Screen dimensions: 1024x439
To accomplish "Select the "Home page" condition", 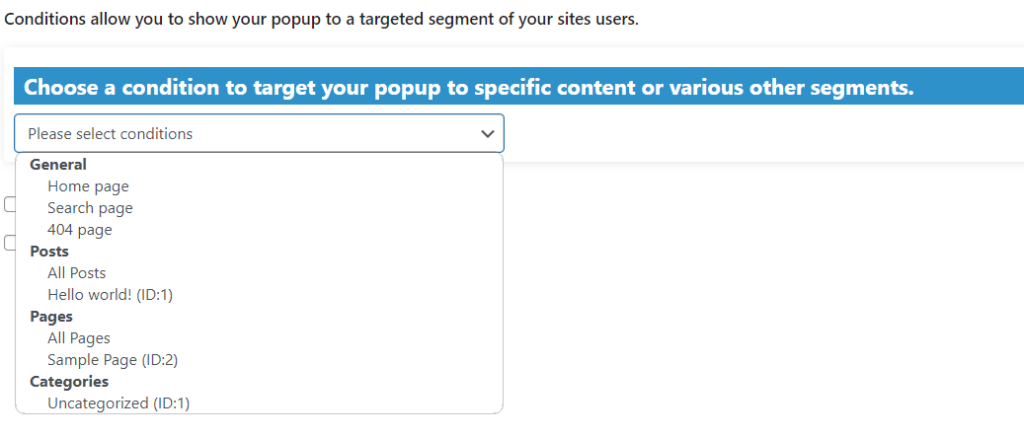I will coord(88,186).
